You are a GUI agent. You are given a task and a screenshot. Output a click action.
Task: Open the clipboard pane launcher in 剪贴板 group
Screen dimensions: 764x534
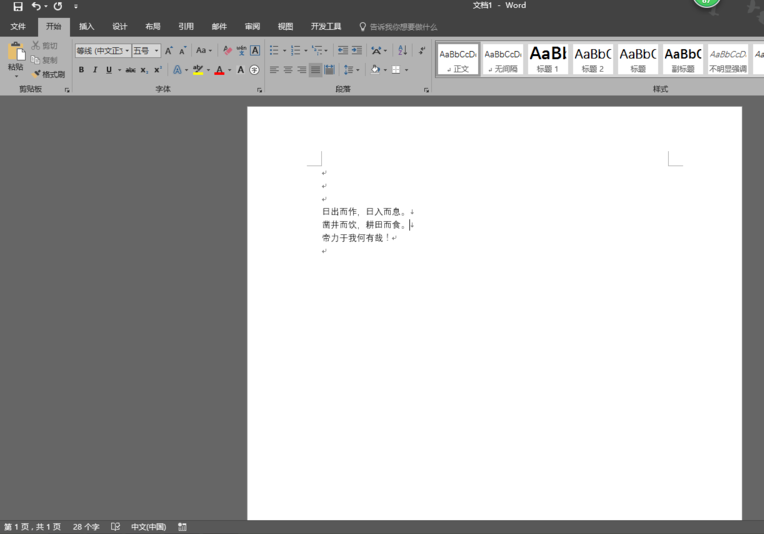[67, 90]
